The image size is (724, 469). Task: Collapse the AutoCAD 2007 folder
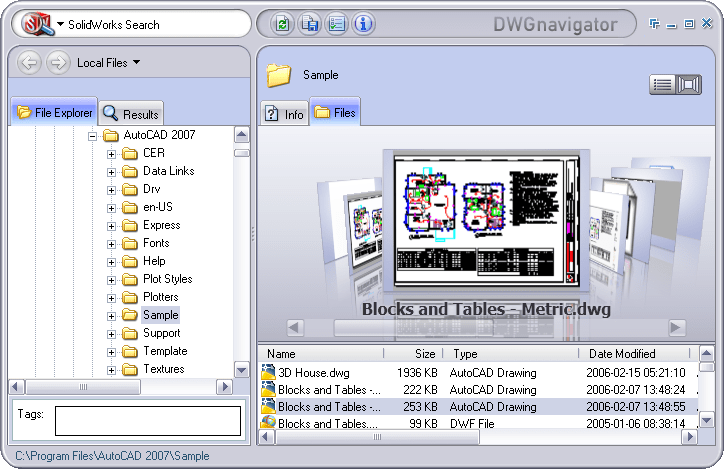(92, 136)
